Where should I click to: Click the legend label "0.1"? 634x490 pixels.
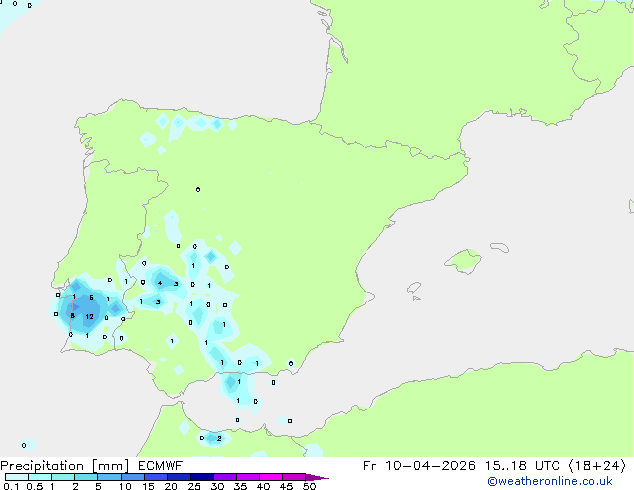click(x=11, y=486)
